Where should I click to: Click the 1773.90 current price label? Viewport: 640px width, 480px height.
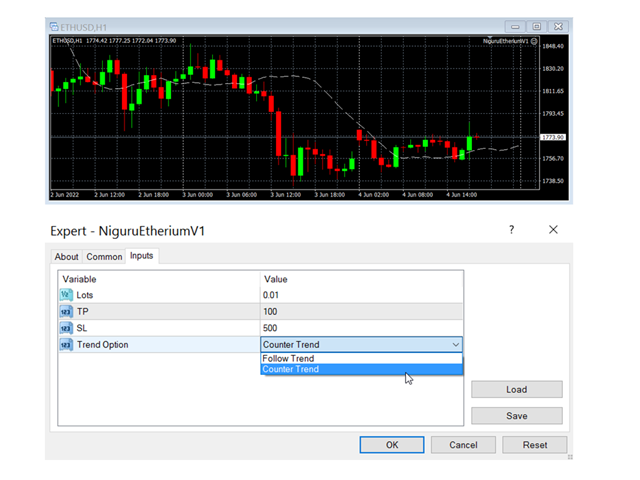[x=553, y=137]
